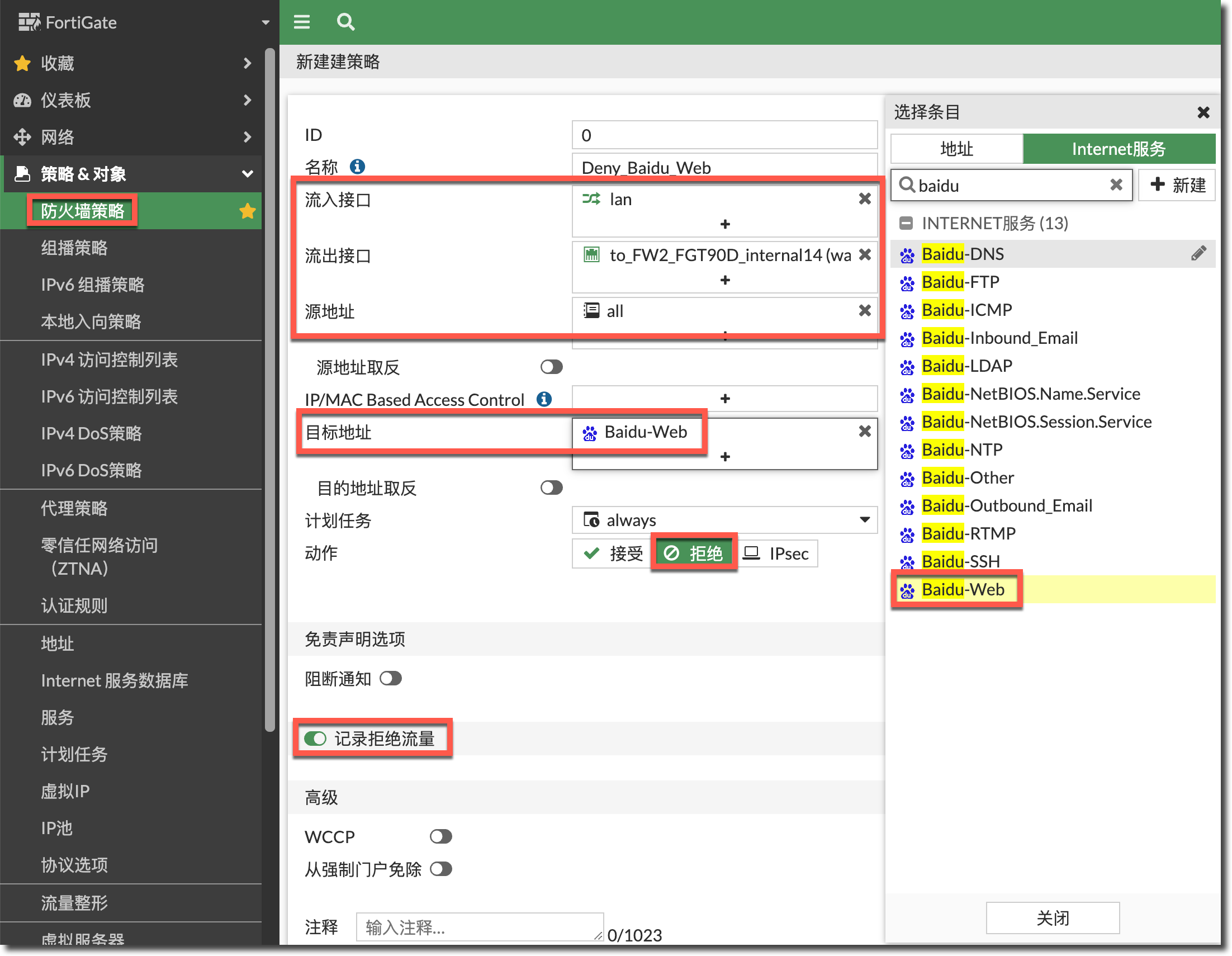The height and width of the screenshot is (956, 1232).
Task: Click the 新建 button in the selection panel
Action: click(1177, 185)
